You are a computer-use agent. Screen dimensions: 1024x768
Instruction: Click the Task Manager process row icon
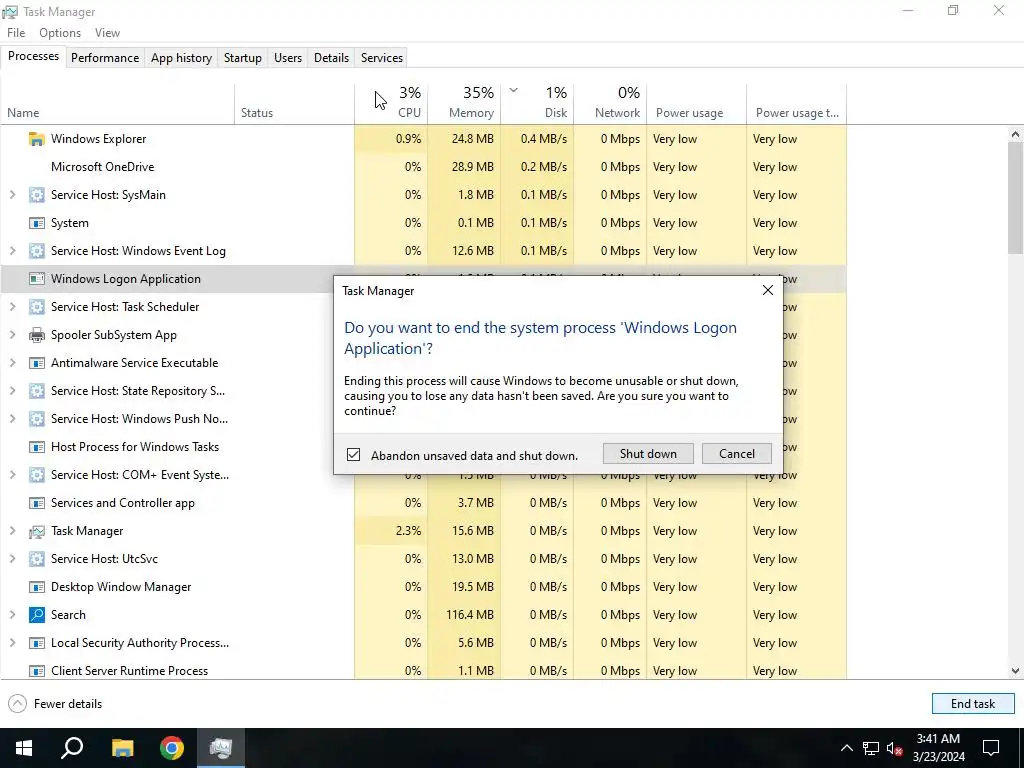click(x=37, y=531)
